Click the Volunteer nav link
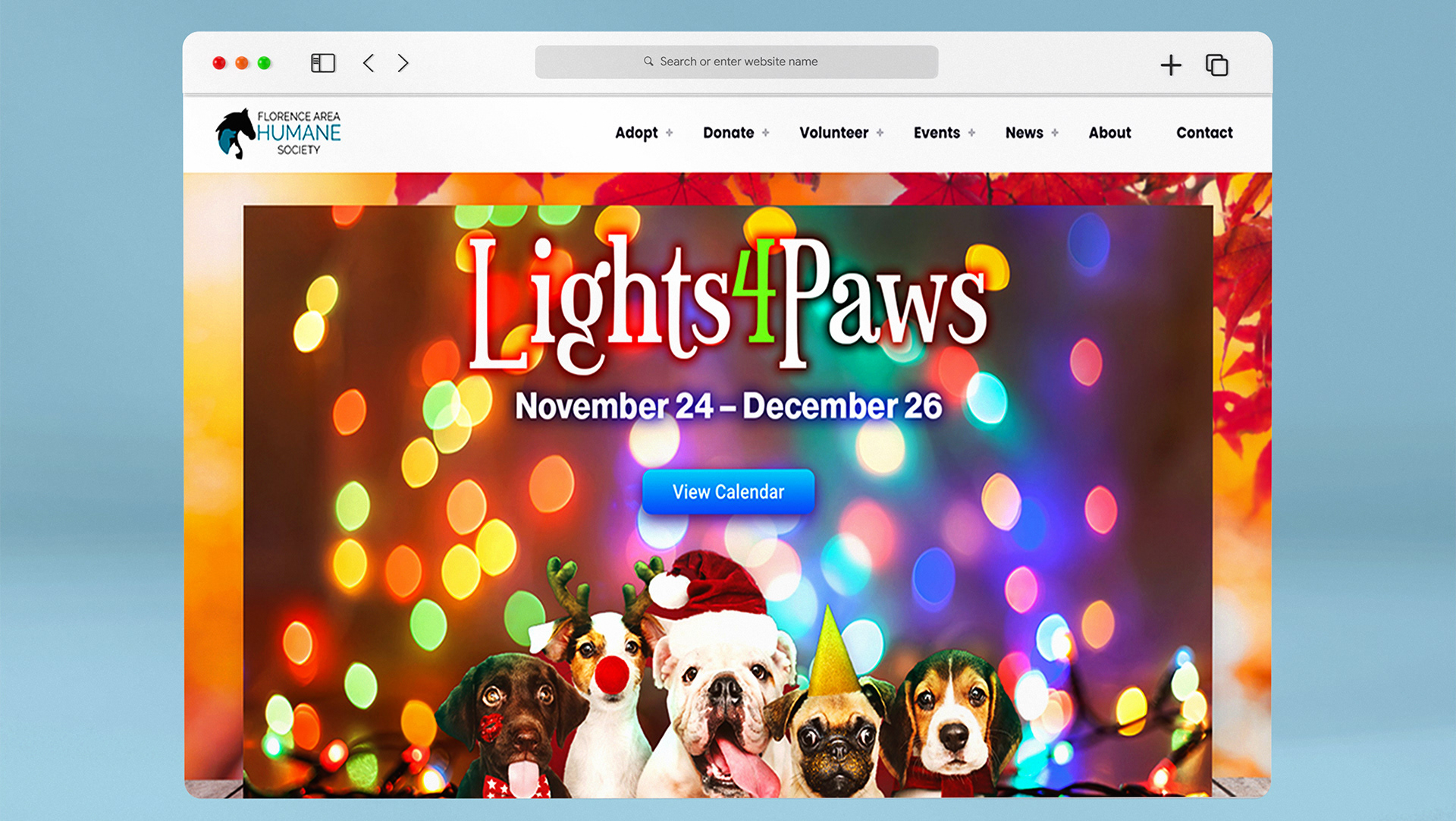Image resolution: width=1456 pixels, height=821 pixels. point(833,133)
